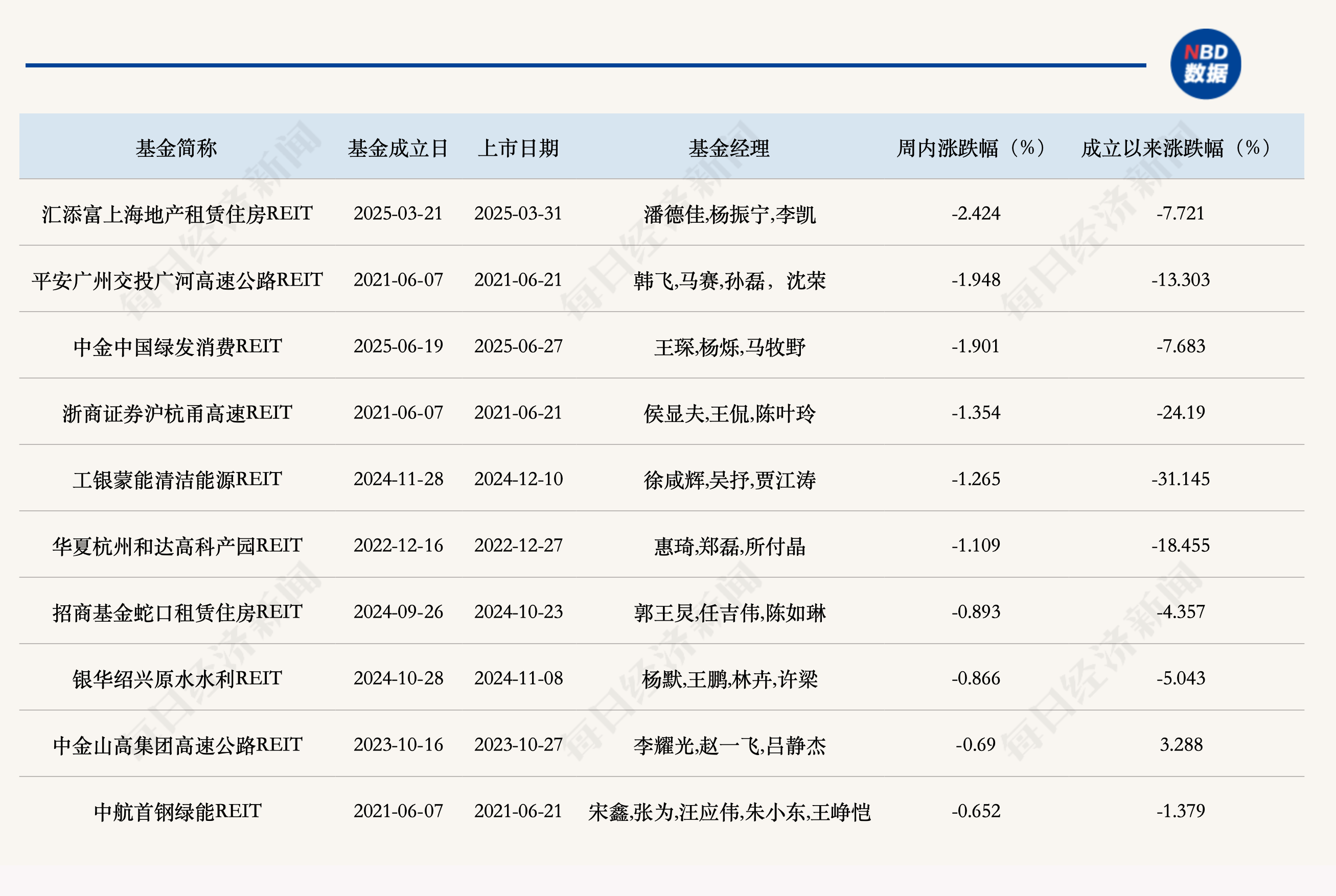
Task: Click the 基金经理 column header
Action: click(x=729, y=148)
